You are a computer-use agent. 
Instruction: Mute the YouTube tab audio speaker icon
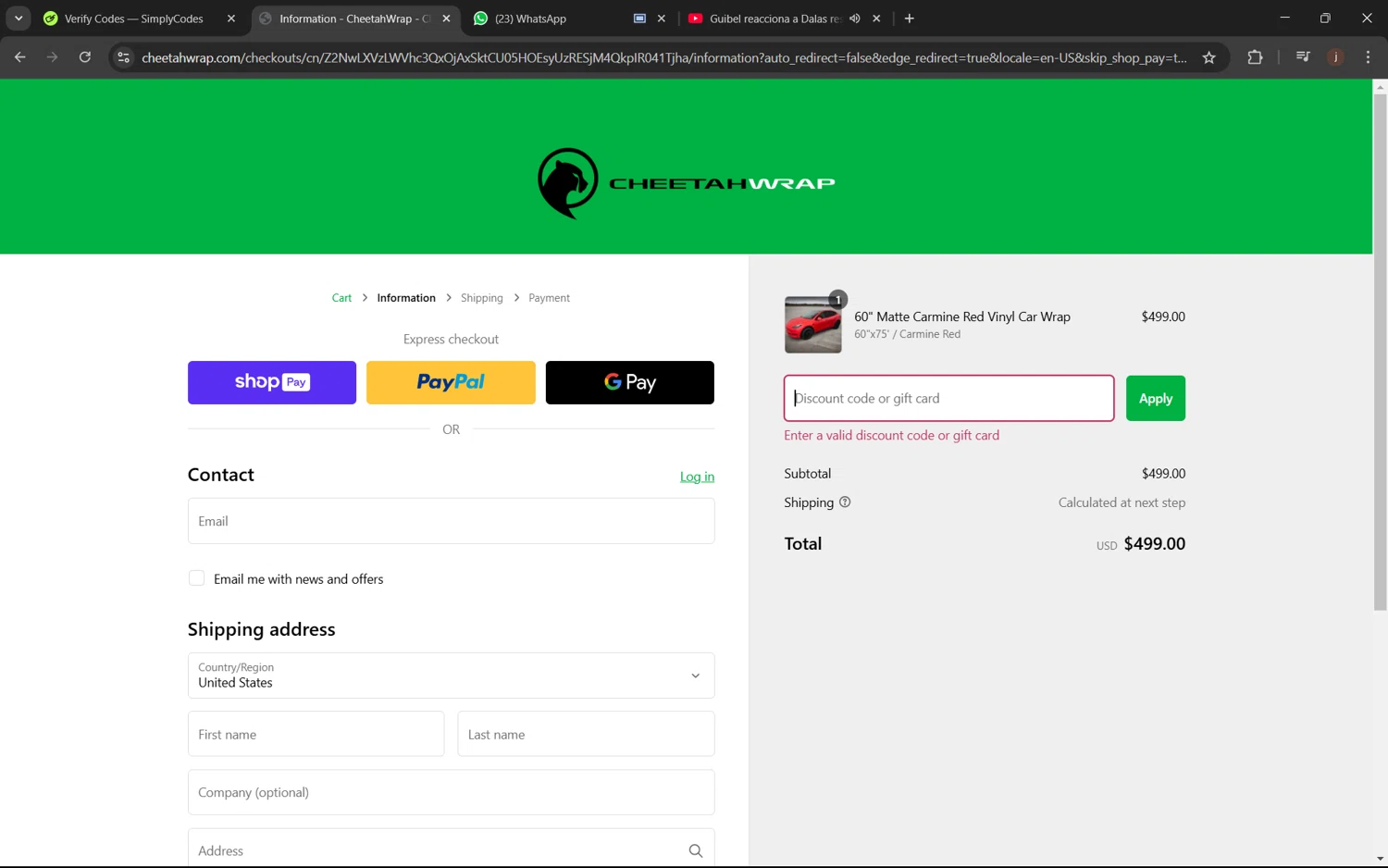point(855,19)
